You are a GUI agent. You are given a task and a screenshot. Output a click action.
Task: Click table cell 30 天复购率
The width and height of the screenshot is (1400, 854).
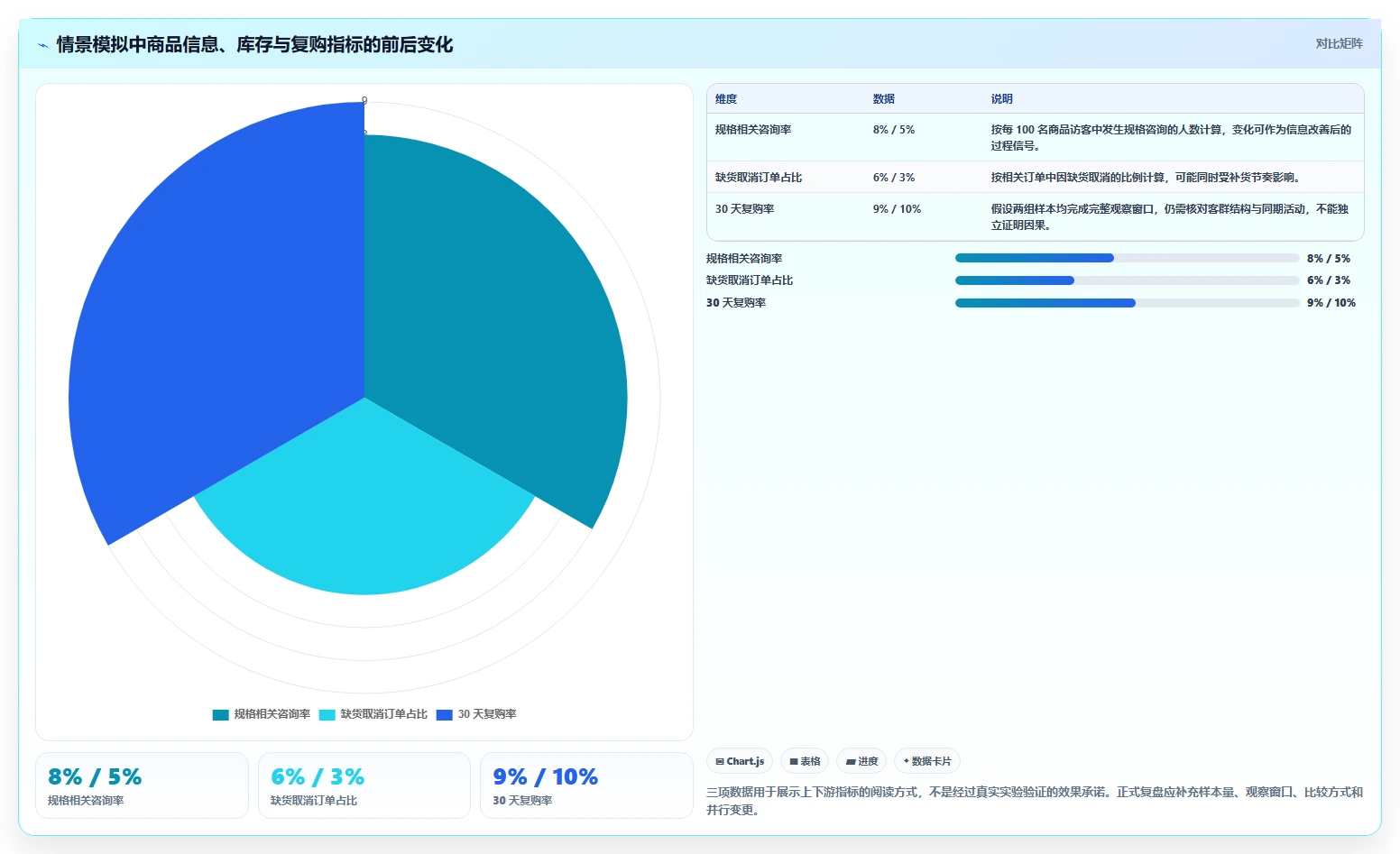745,209
